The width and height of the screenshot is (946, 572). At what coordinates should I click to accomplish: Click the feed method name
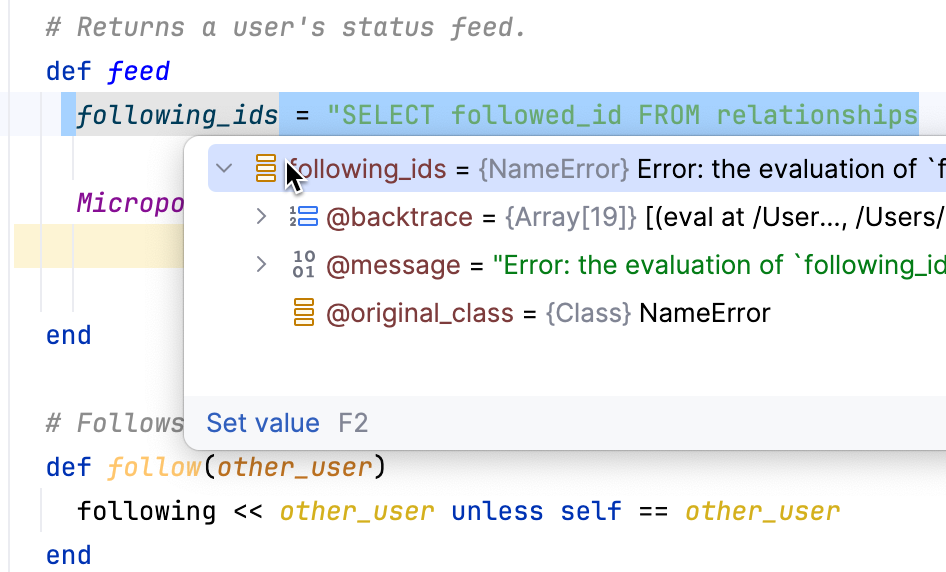tap(139, 72)
